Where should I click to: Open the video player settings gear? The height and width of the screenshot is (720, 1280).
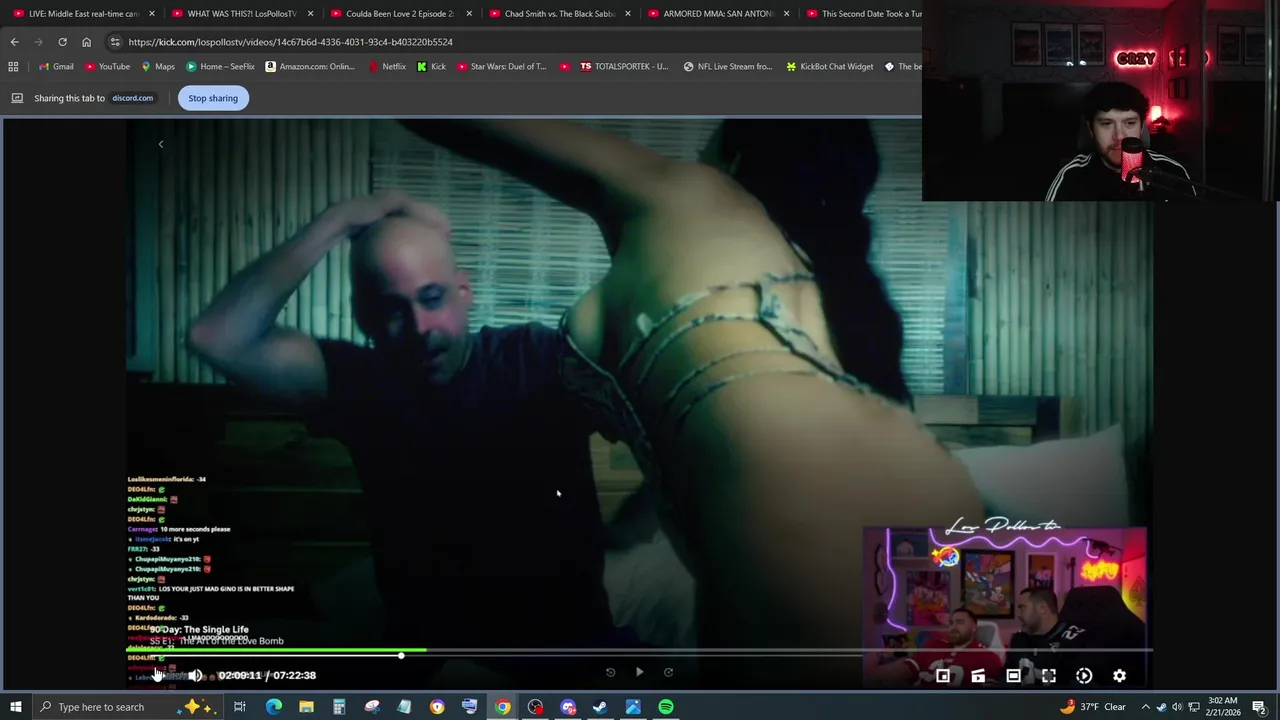click(x=1119, y=676)
